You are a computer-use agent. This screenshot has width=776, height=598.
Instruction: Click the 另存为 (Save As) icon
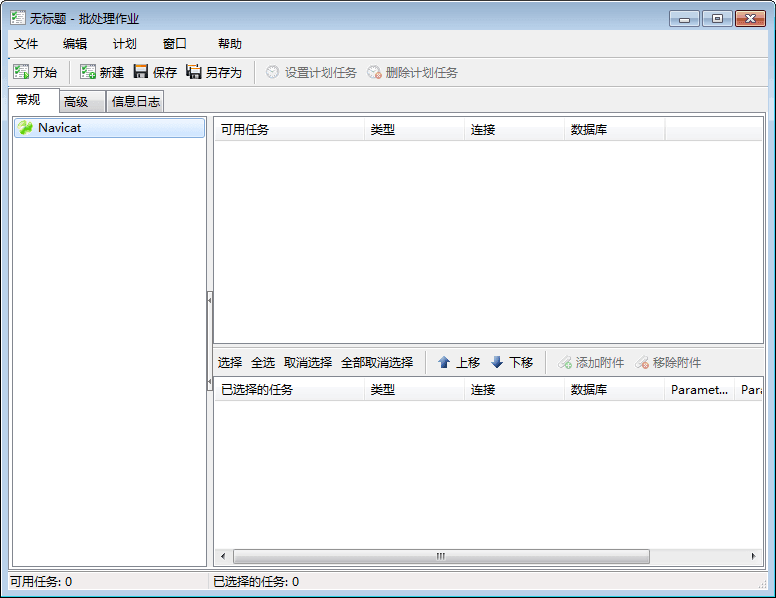[x=194, y=72]
